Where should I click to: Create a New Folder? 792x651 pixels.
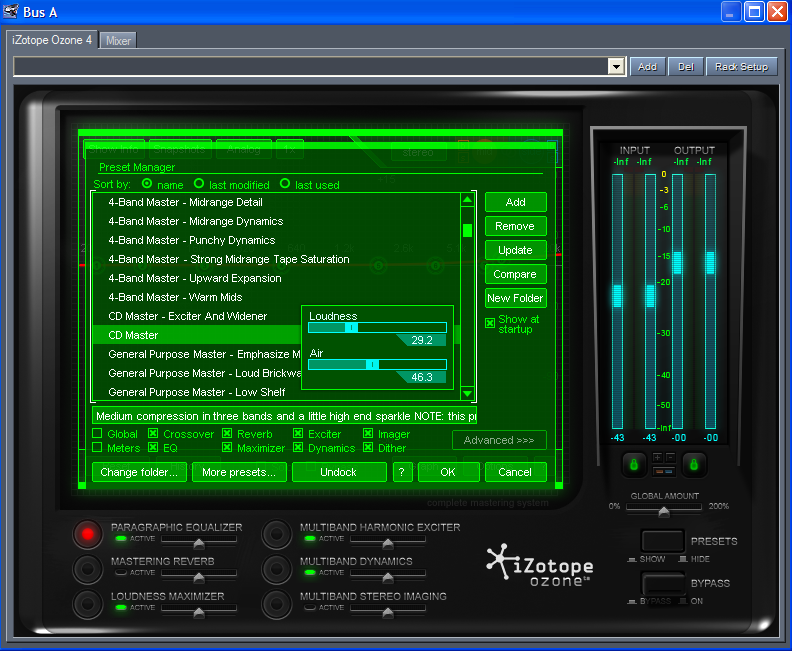[x=516, y=298]
